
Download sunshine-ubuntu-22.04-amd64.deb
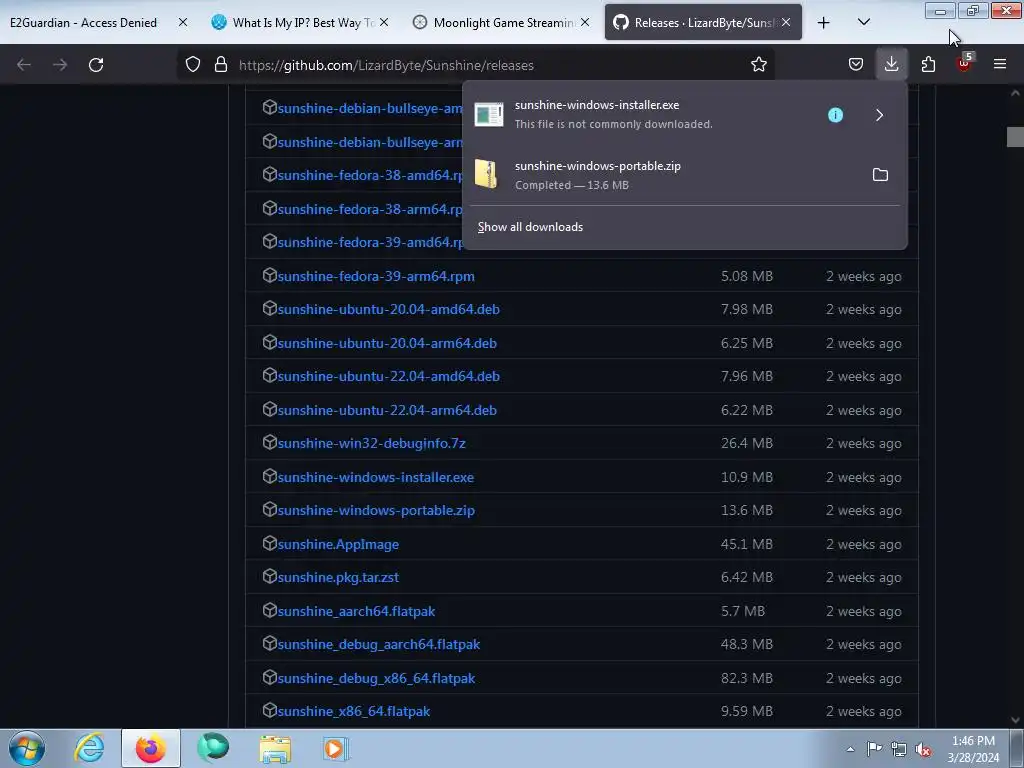click(389, 377)
